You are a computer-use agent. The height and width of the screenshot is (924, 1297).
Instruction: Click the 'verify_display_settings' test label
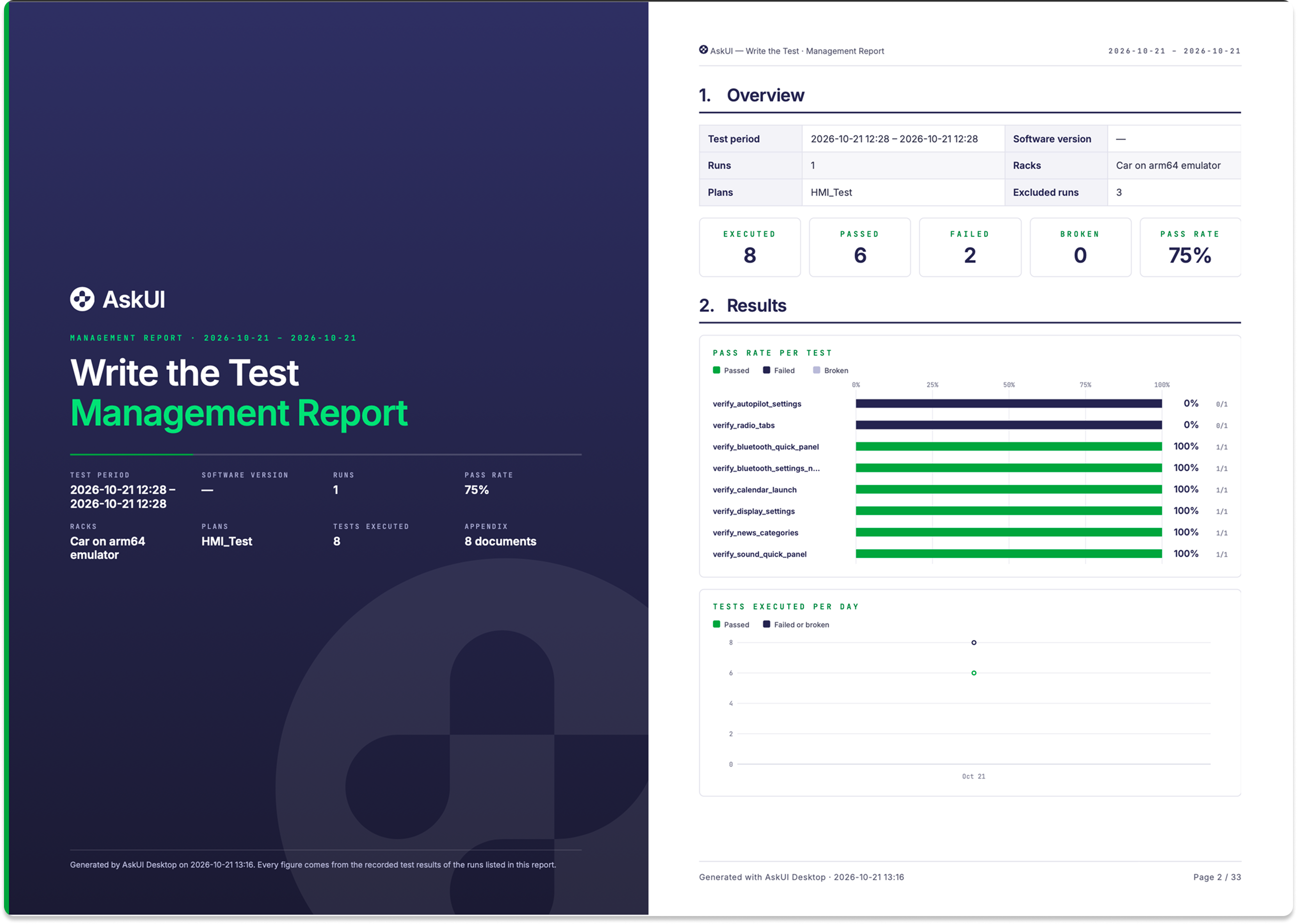[x=753, y=511]
